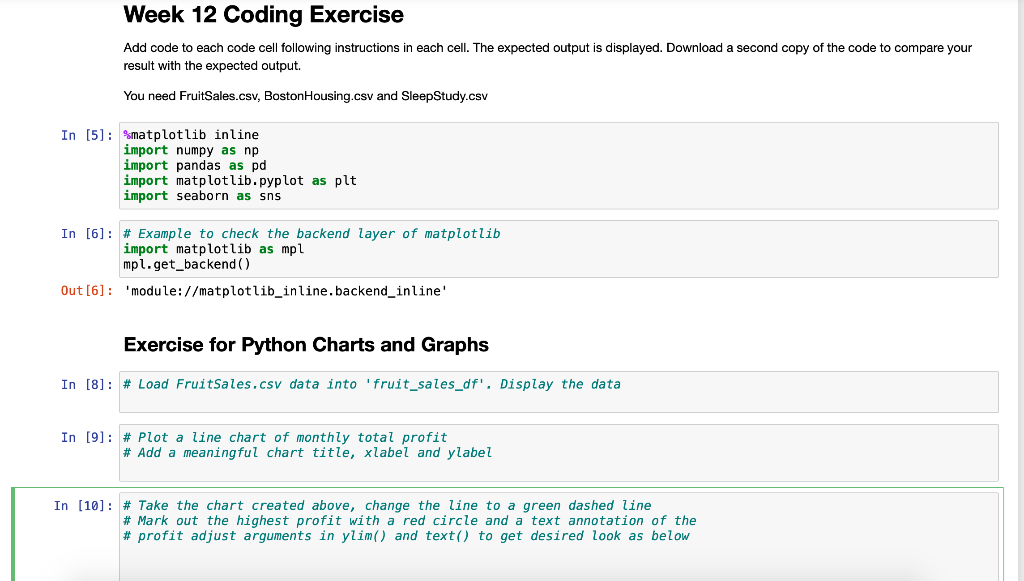
Task: Click the In [10] cell prompt
Action: 83,505
